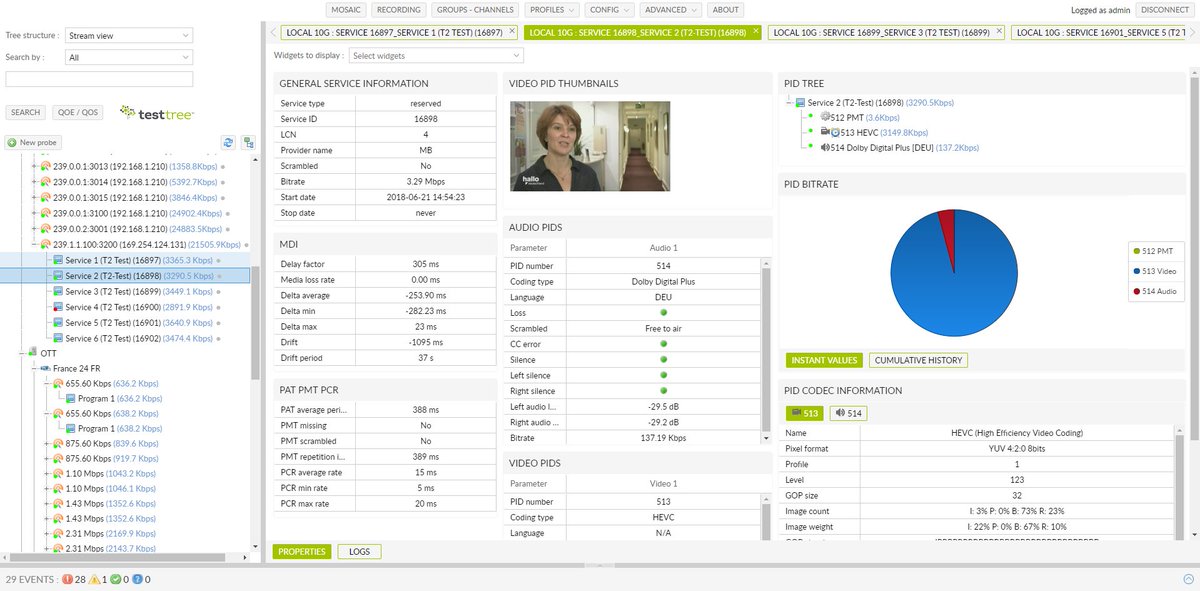
Task: Click the Service 4 (T2 Test) service icon
Action: 57,307
